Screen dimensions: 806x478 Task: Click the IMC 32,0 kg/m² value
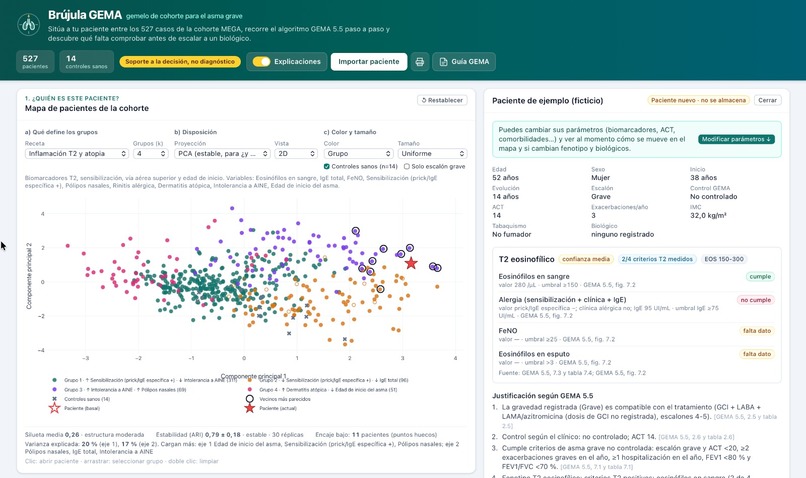[x=708, y=215]
